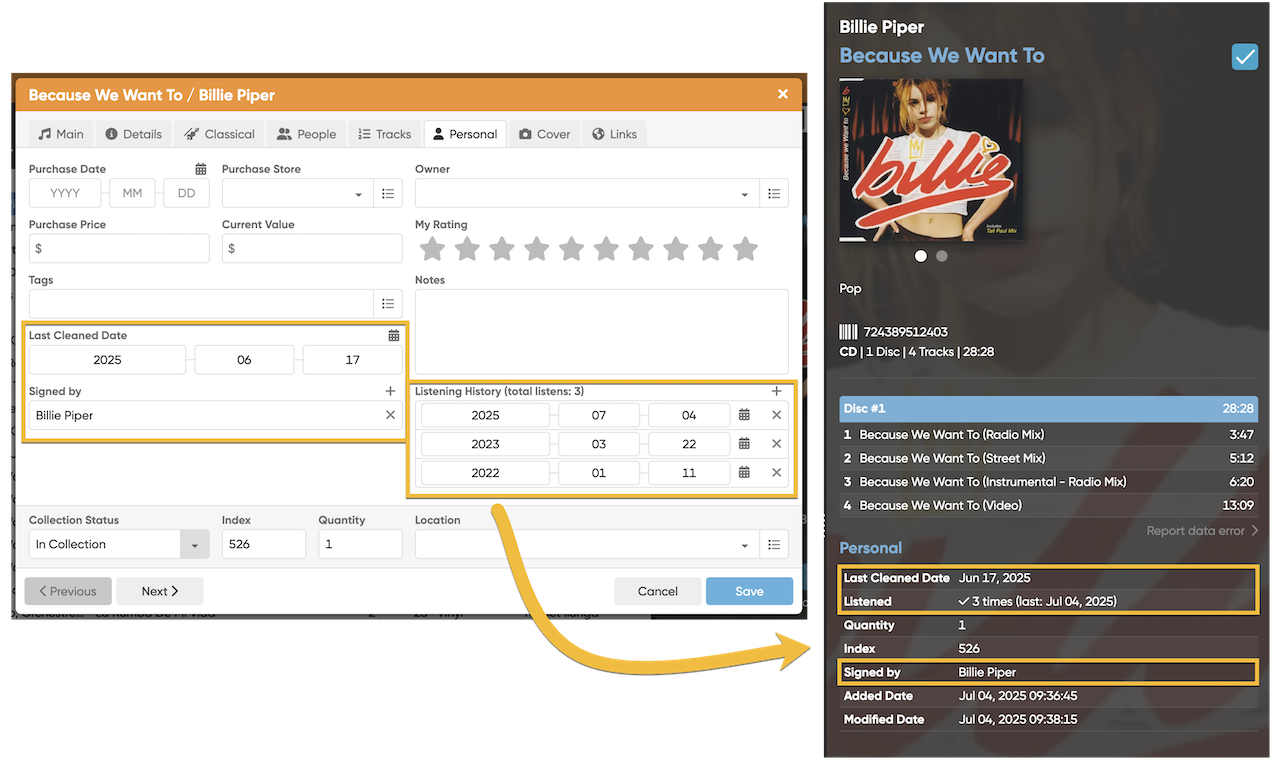Click the Signed by Billie Piper field

coord(205,415)
